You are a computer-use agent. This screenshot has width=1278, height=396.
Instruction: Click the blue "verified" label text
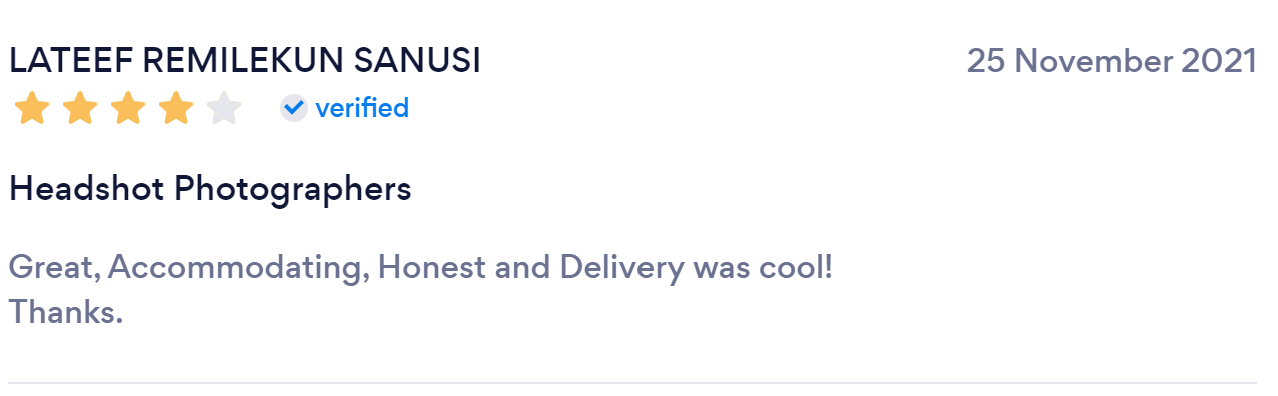pos(362,107)
